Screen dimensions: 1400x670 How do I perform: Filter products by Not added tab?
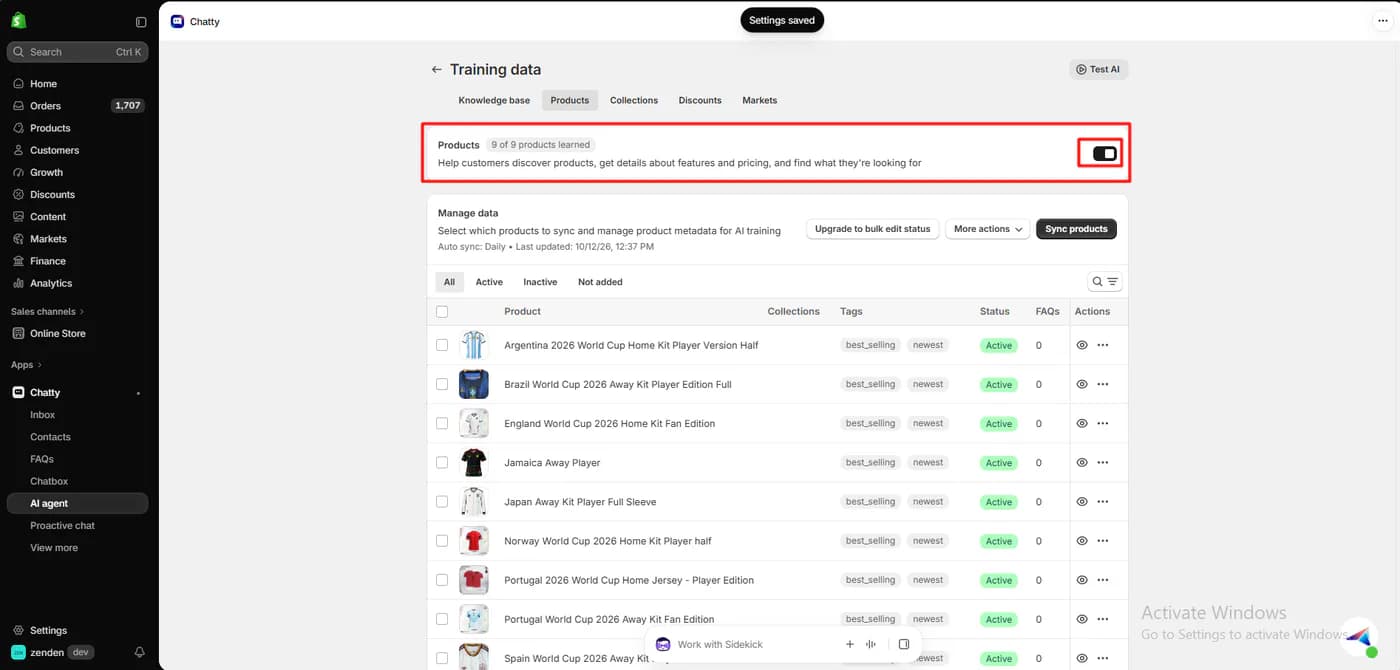[600, 282]
